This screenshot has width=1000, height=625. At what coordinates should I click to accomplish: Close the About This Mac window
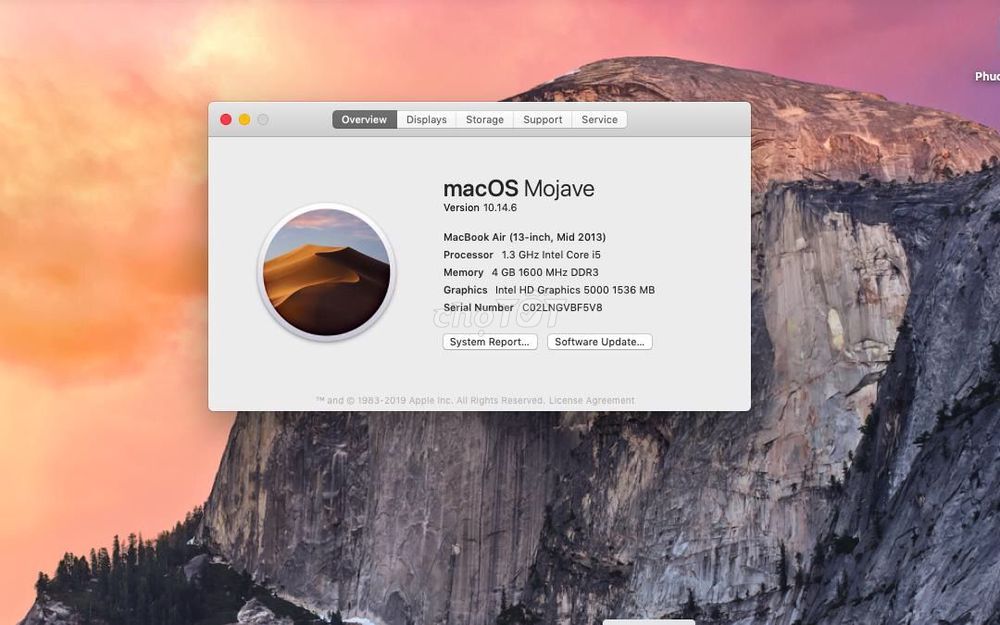(226, 119)
